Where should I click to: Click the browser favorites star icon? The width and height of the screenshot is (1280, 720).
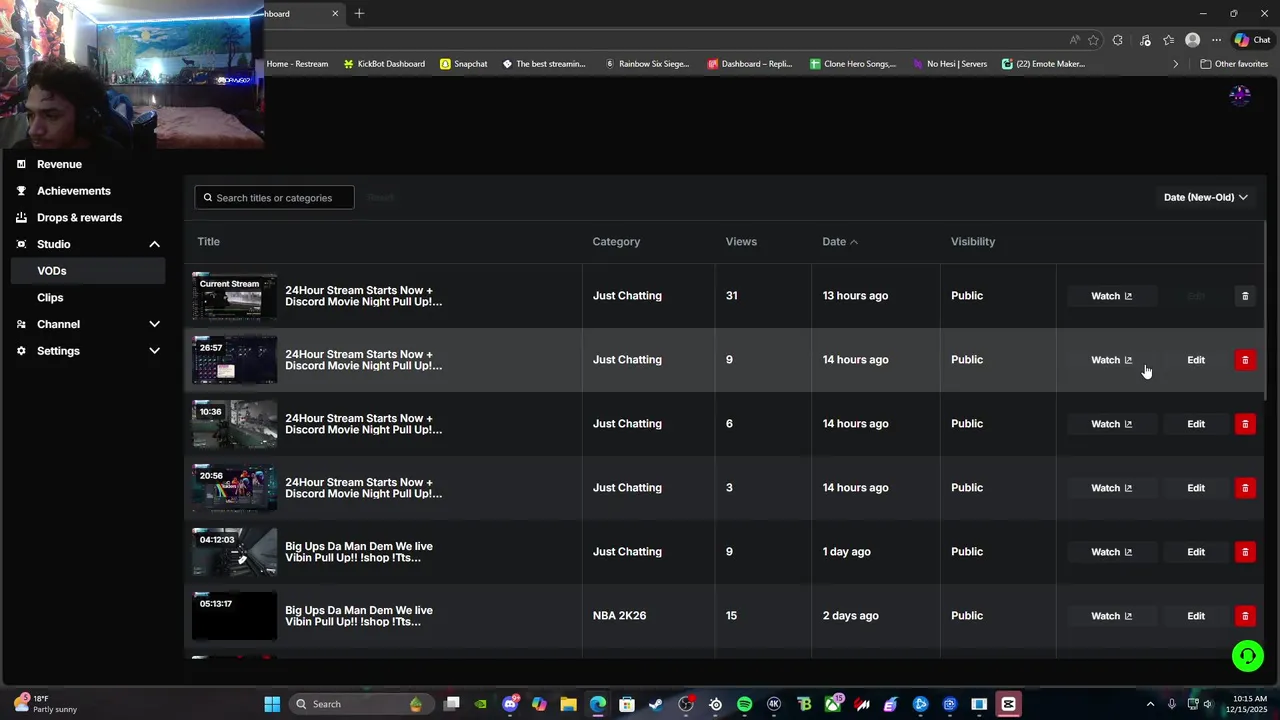click(1093, 40)
